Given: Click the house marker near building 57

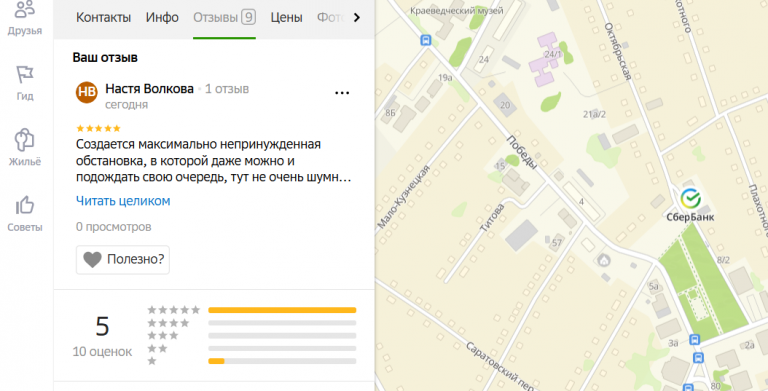Looking at the screenshot, I should (x=604, y=260).
